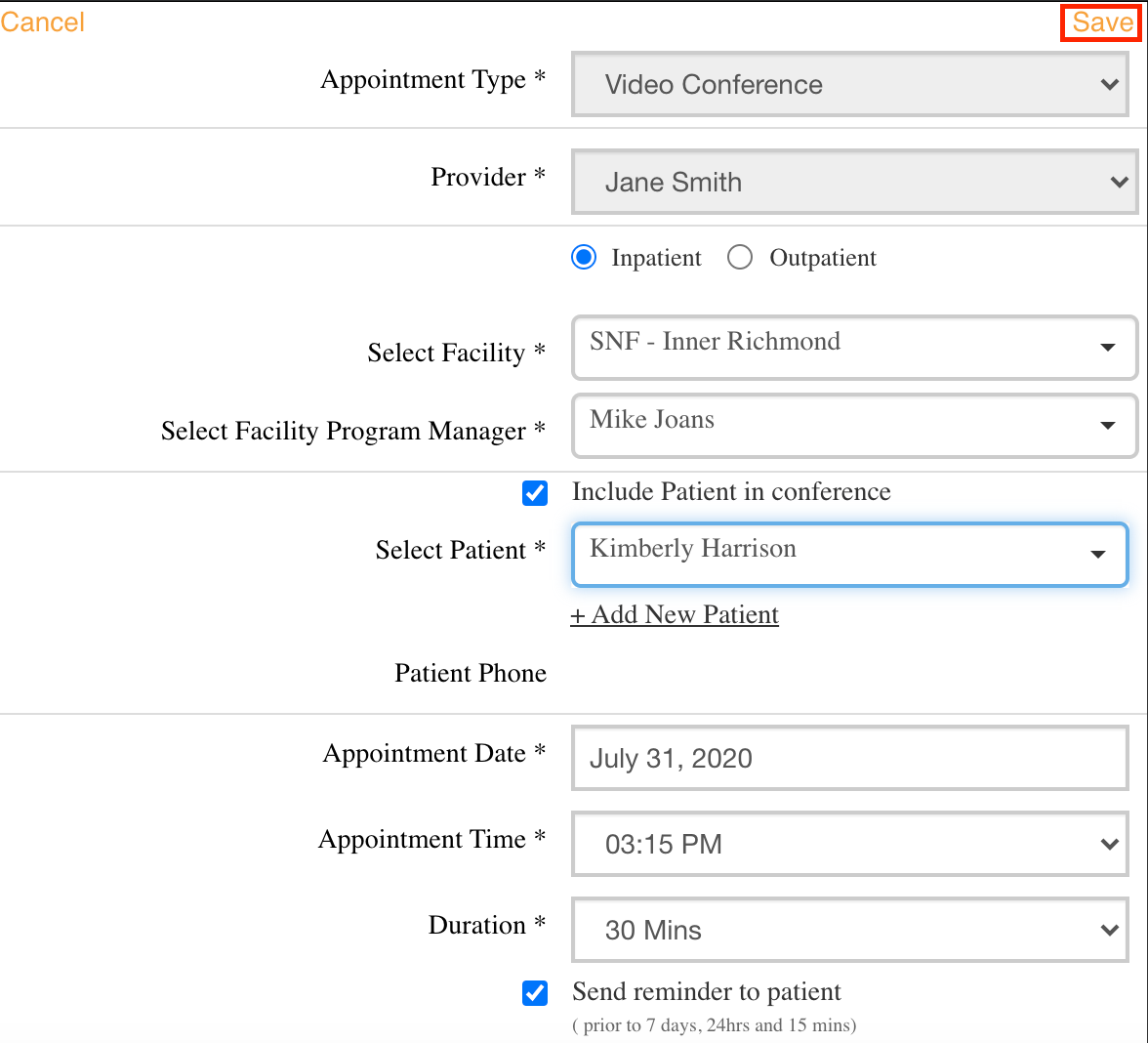Toggle Include Patient in conference checkbox

point(535,493)
